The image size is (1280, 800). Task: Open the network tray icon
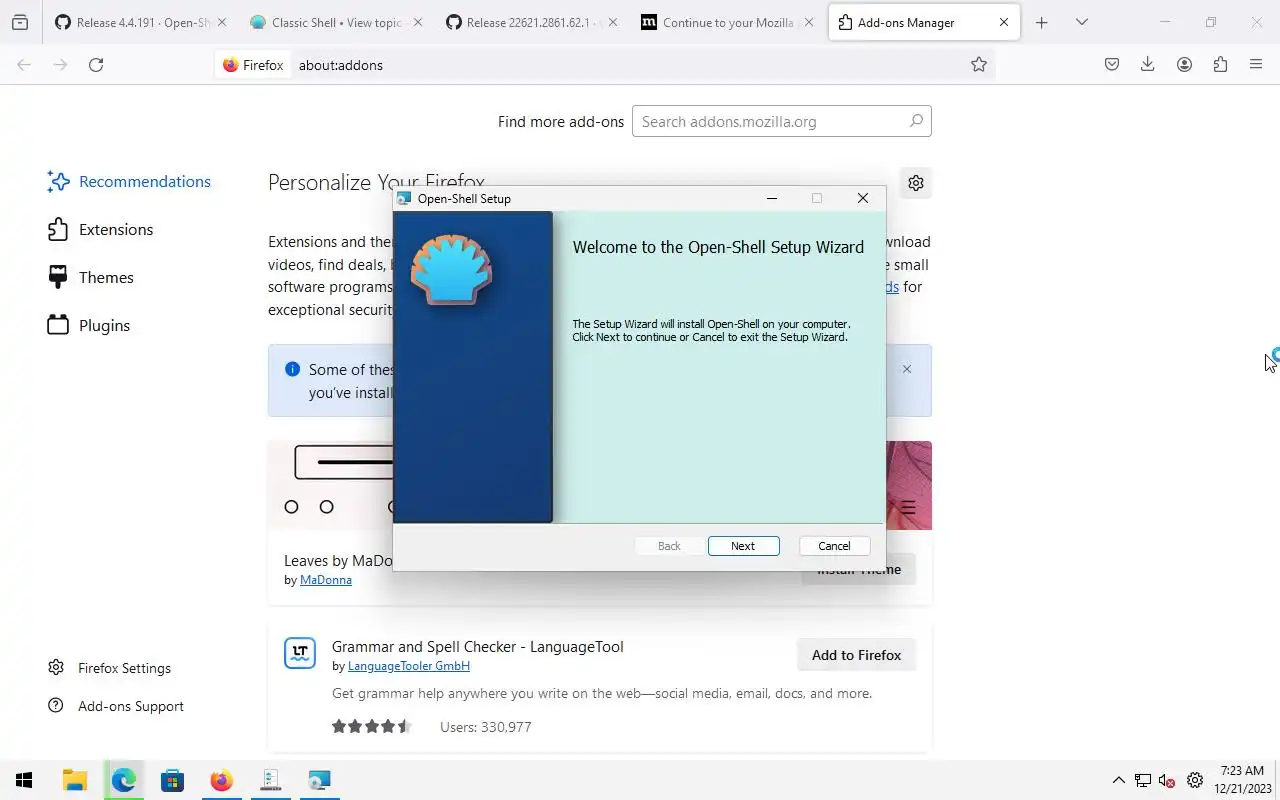point(1143,781)
